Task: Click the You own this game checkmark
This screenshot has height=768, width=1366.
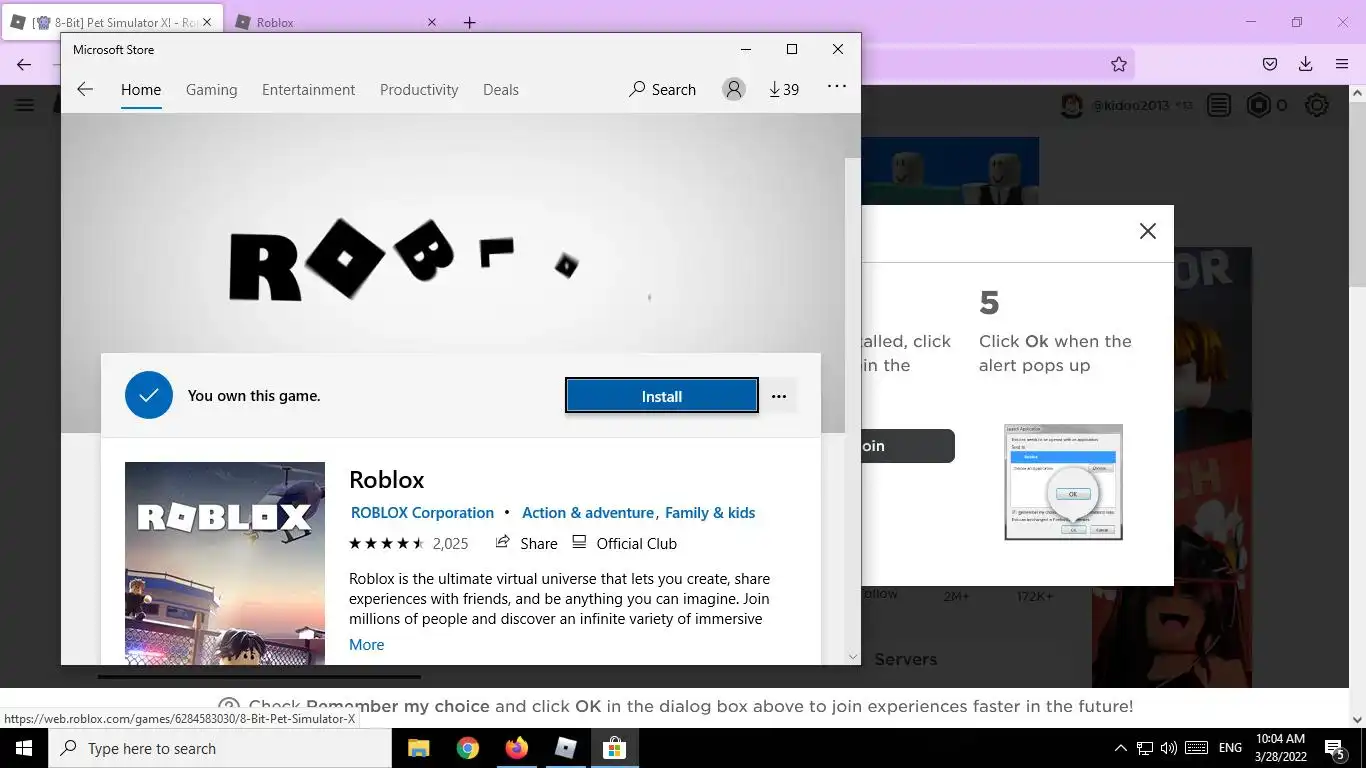Action: click(149, 395)
